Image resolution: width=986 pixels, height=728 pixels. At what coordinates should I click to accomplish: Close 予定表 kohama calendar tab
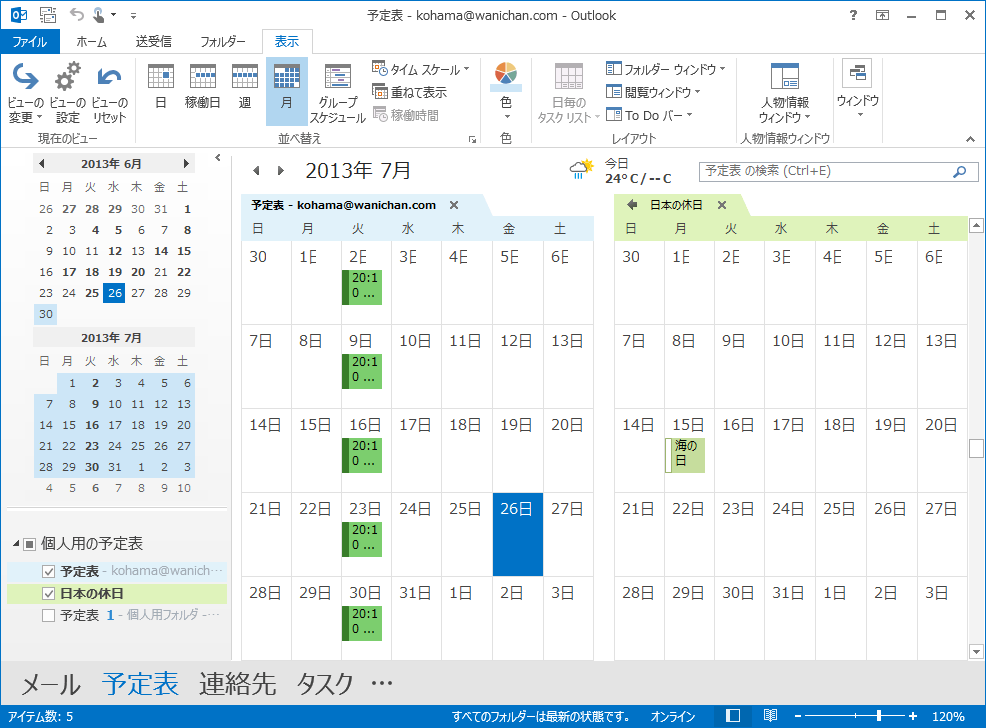click(x=454, y=205)
